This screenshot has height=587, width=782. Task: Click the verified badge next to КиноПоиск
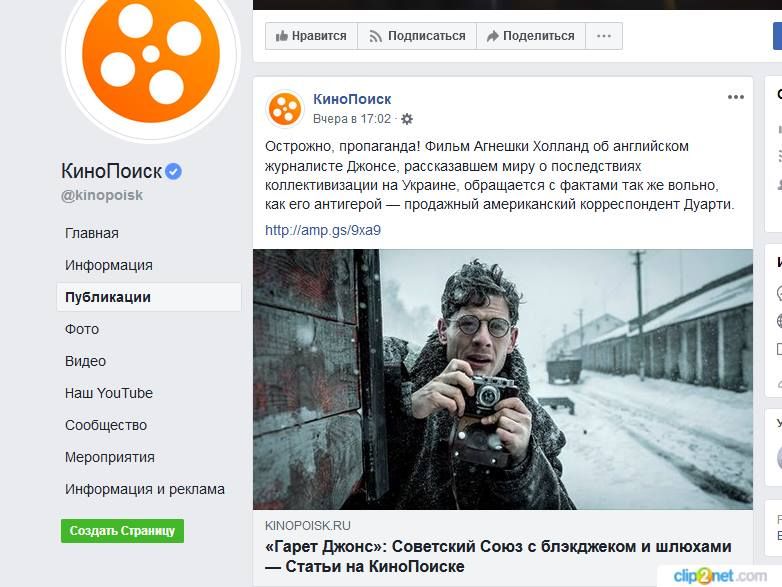[x=173, y=171]
